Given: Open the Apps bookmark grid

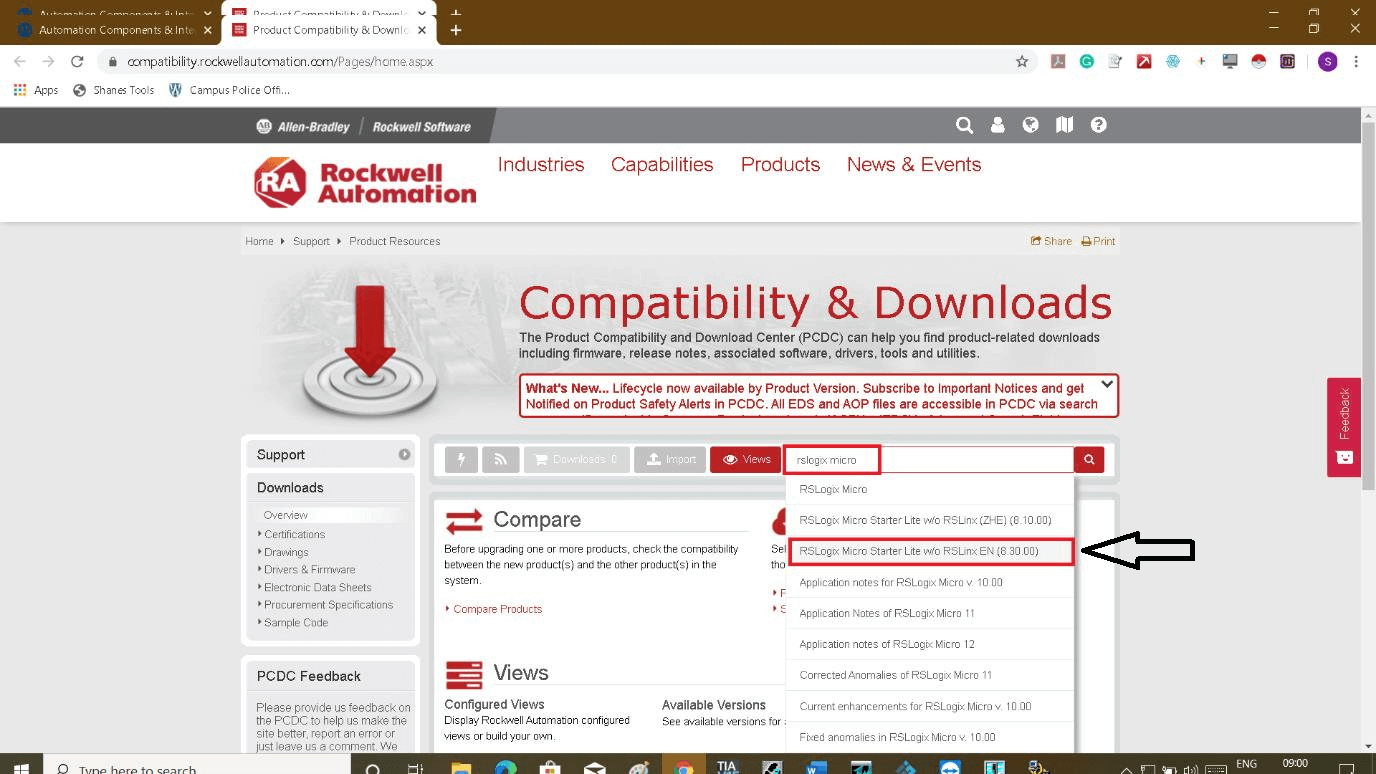Looking at the screenshot, I should point(36,90).
